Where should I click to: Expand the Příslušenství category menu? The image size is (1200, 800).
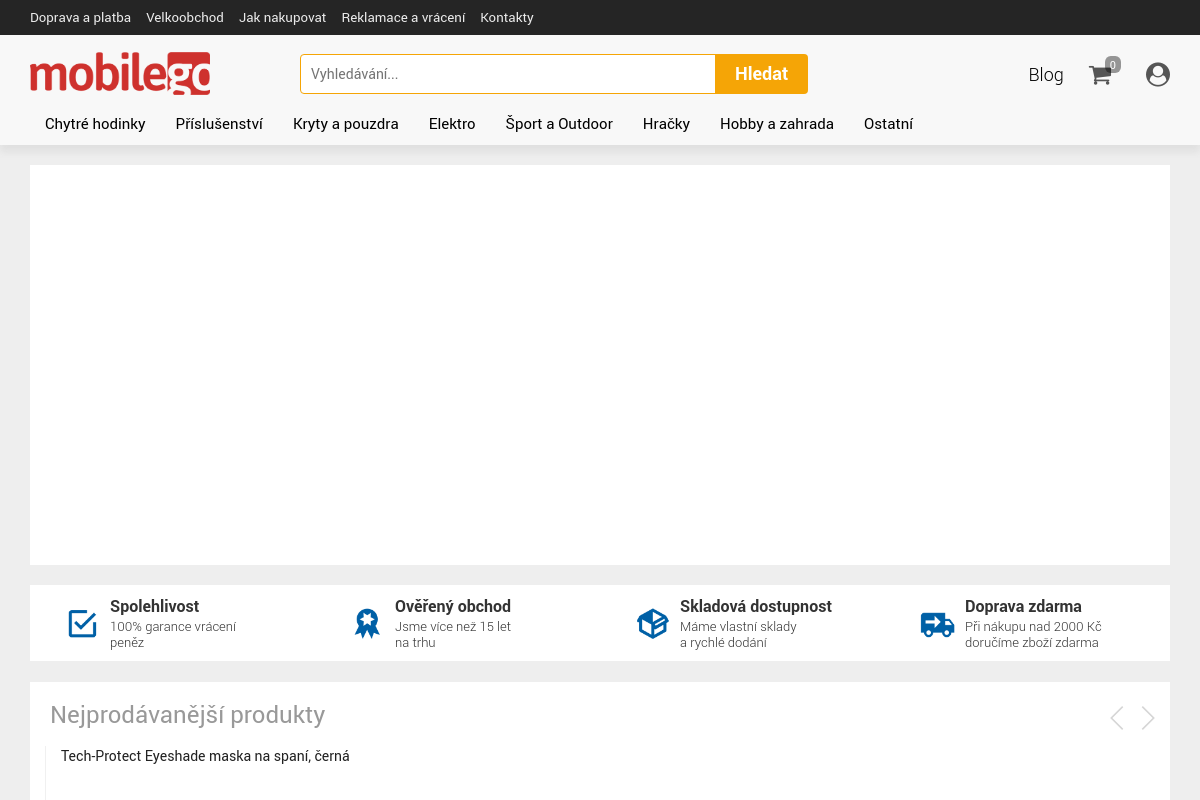(x=219, y=124)
